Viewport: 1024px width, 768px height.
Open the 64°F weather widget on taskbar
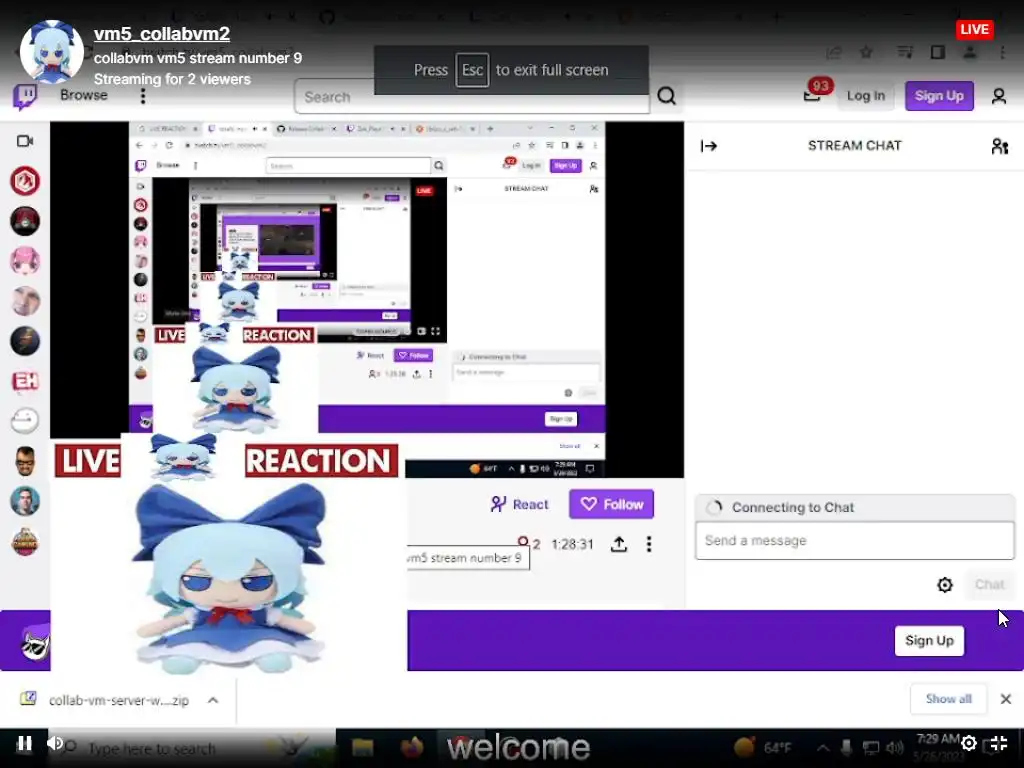pos(761,747)
